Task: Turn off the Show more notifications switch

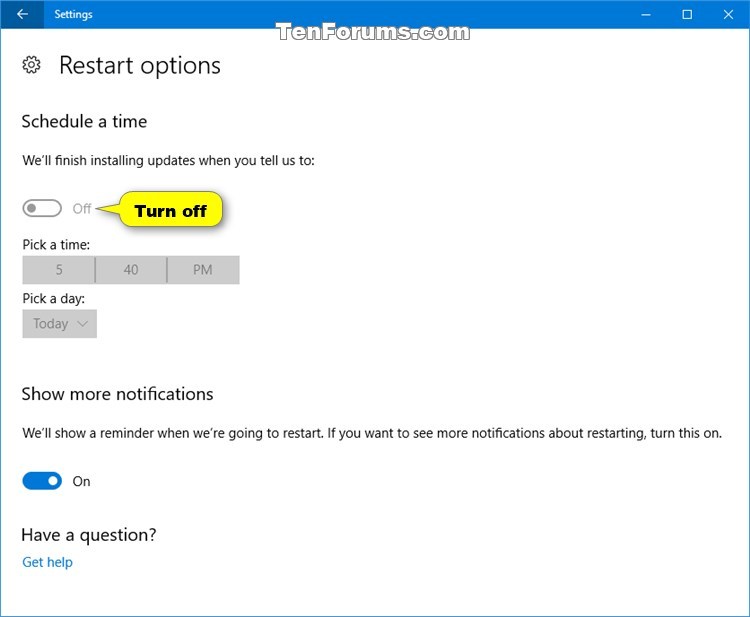Action: click(x=42, y=481)
